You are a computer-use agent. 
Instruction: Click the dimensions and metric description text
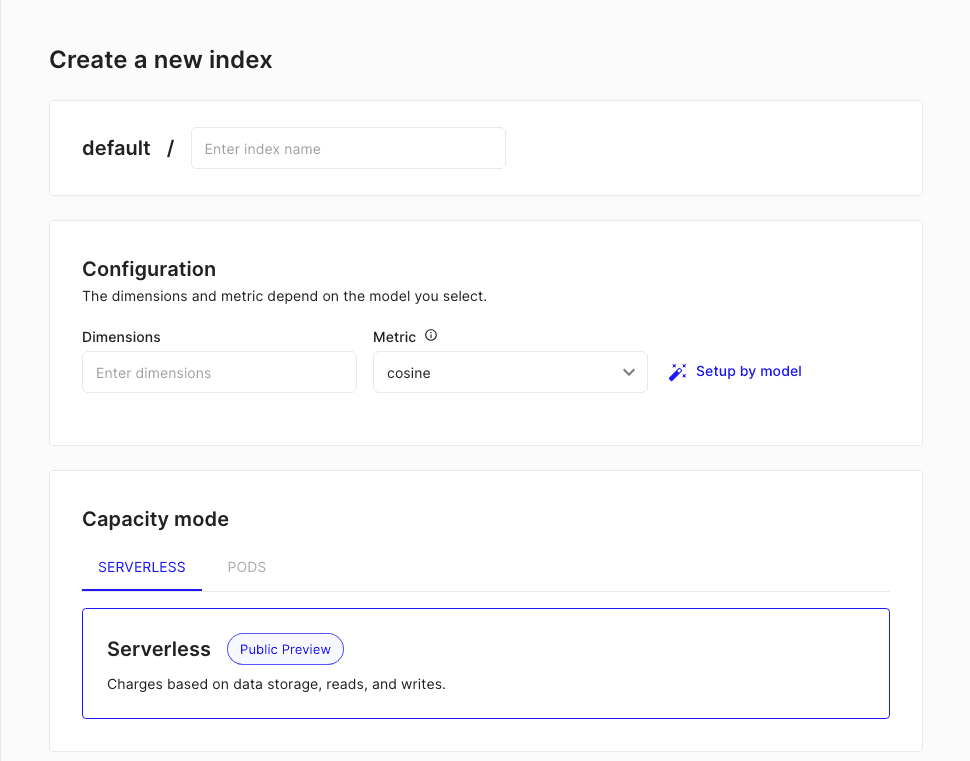[284, 297]
